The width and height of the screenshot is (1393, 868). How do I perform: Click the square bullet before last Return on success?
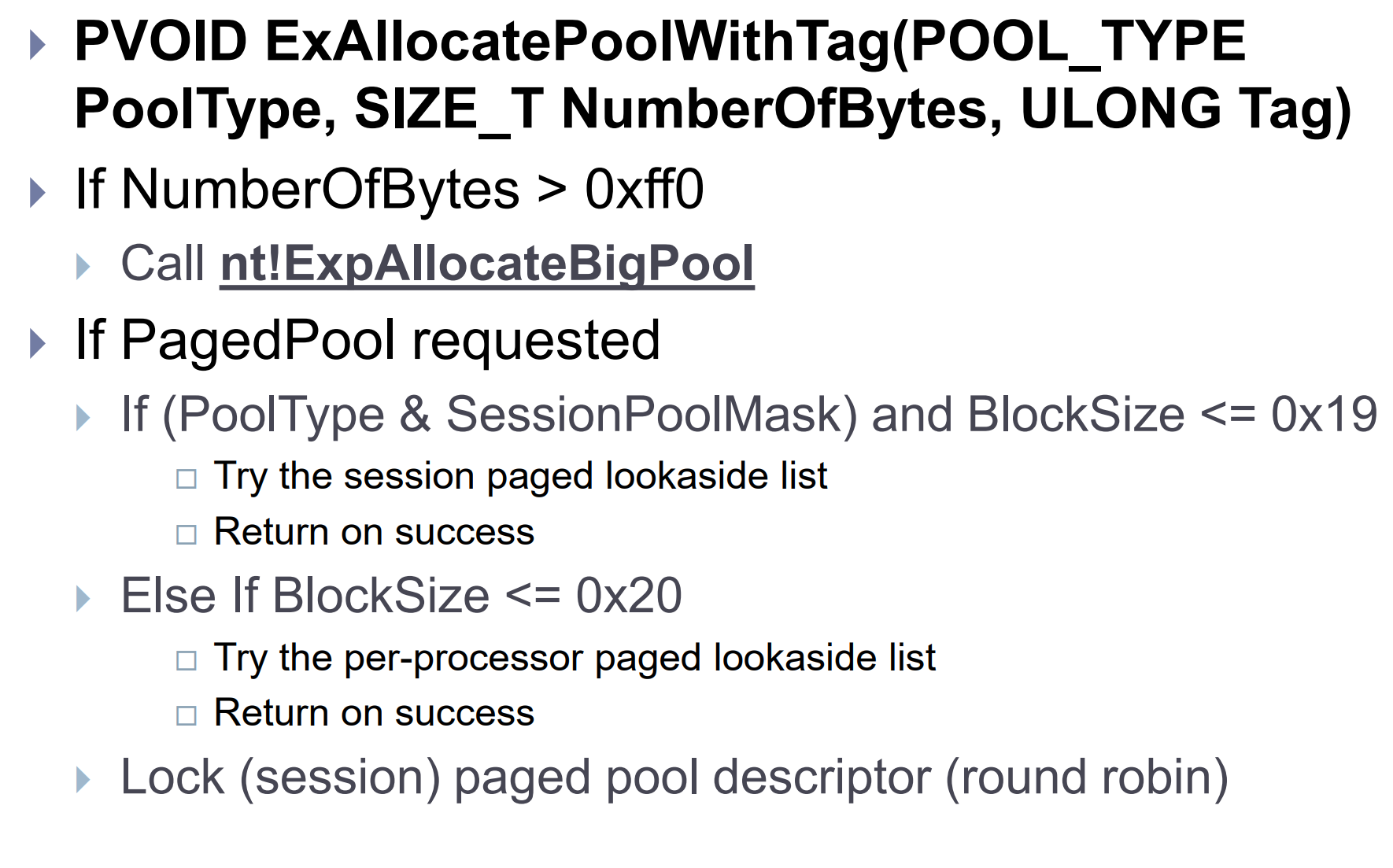[x=187, y=715]
